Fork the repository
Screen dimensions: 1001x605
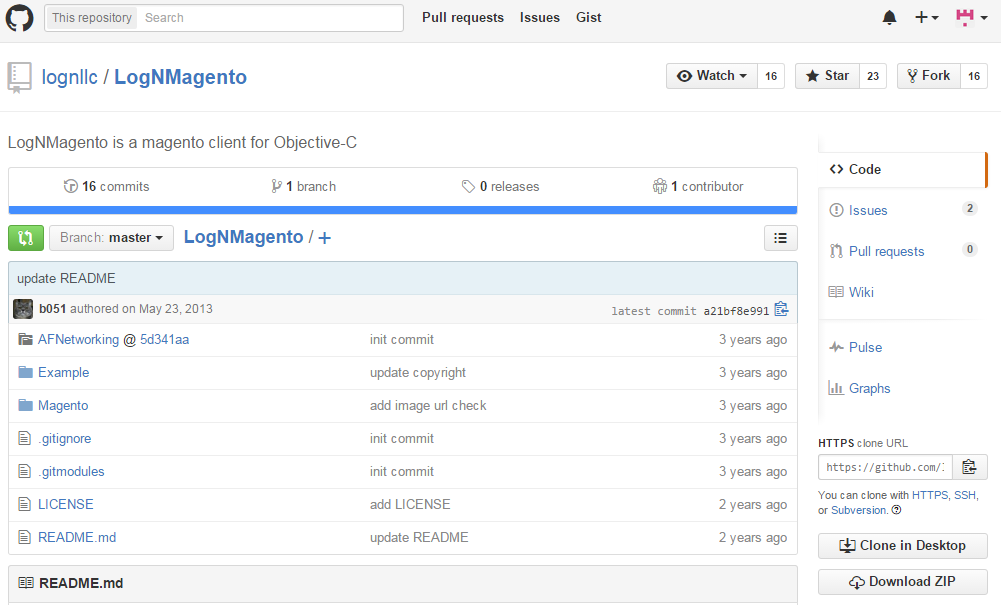pyautogui.click(x=928, y=76)
